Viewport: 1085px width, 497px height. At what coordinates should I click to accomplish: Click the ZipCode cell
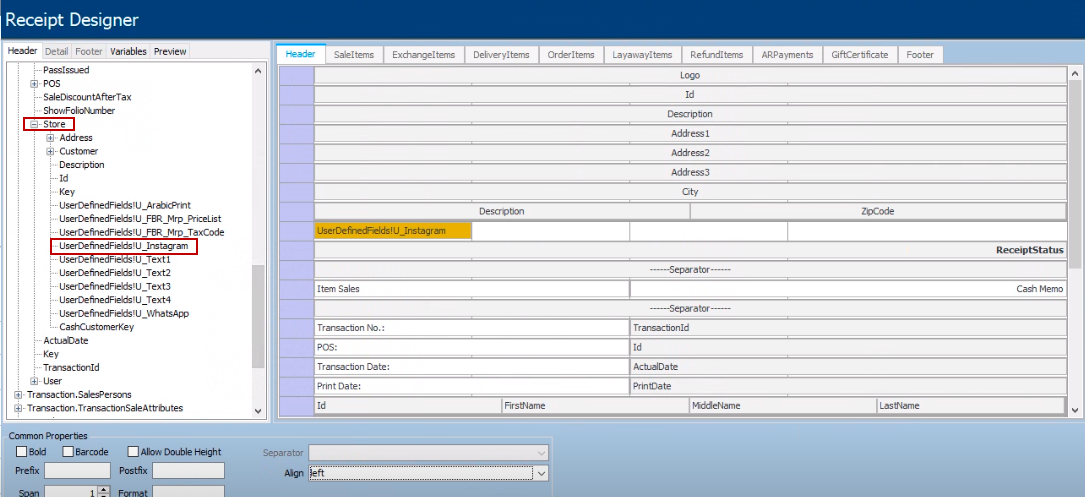pyautogui.click(x=878, y=211)
